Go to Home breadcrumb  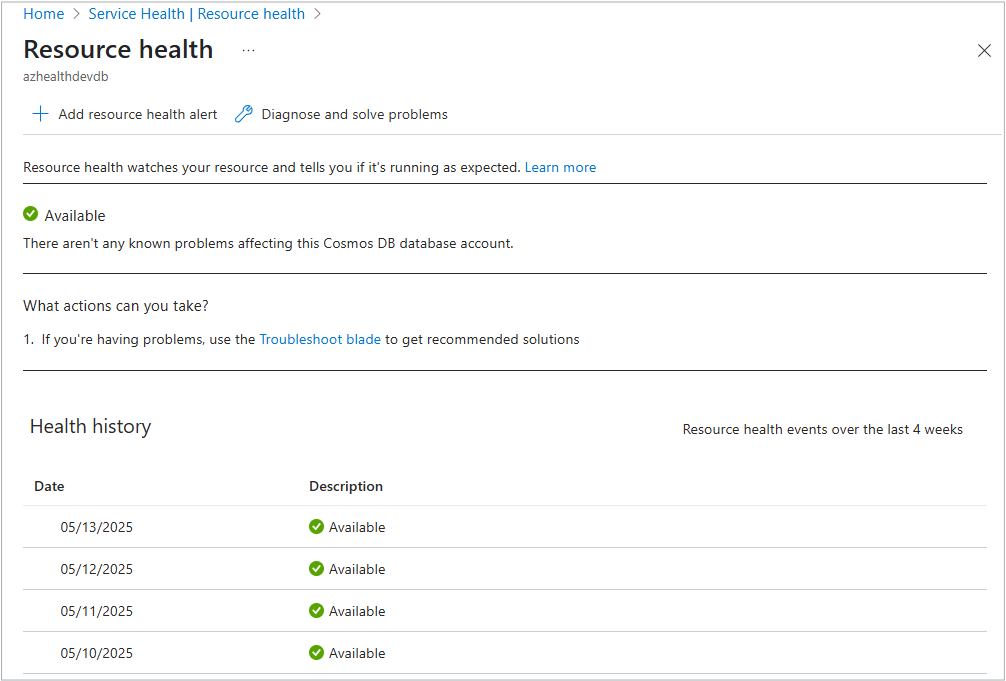[43, 14]
